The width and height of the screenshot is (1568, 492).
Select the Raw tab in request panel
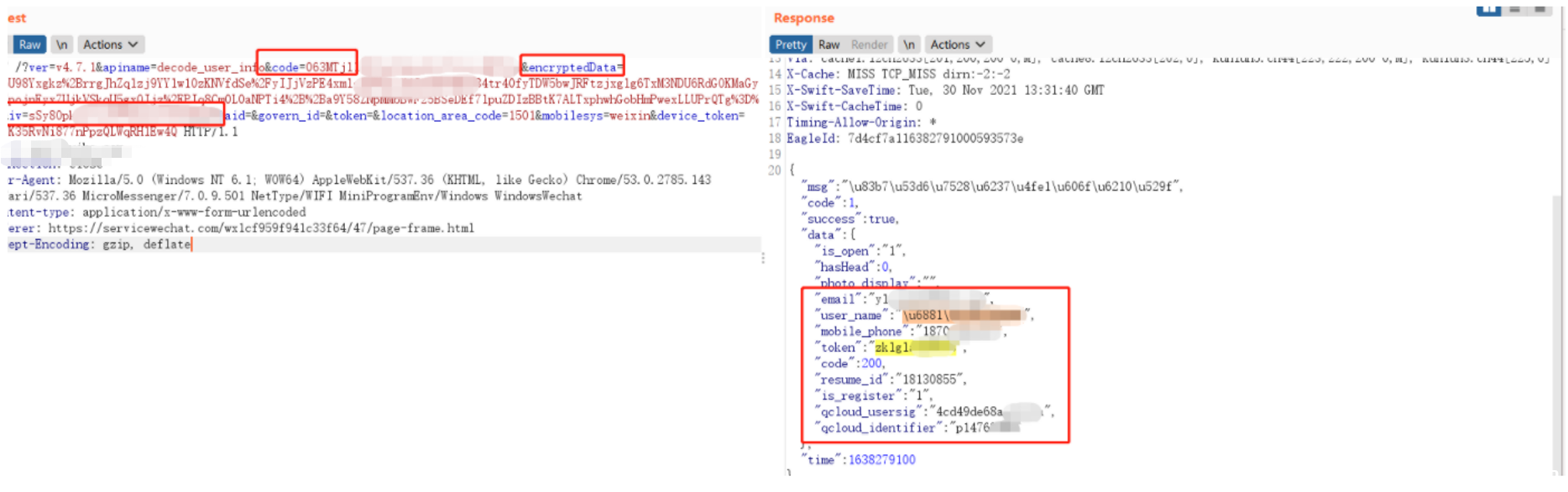29,44
